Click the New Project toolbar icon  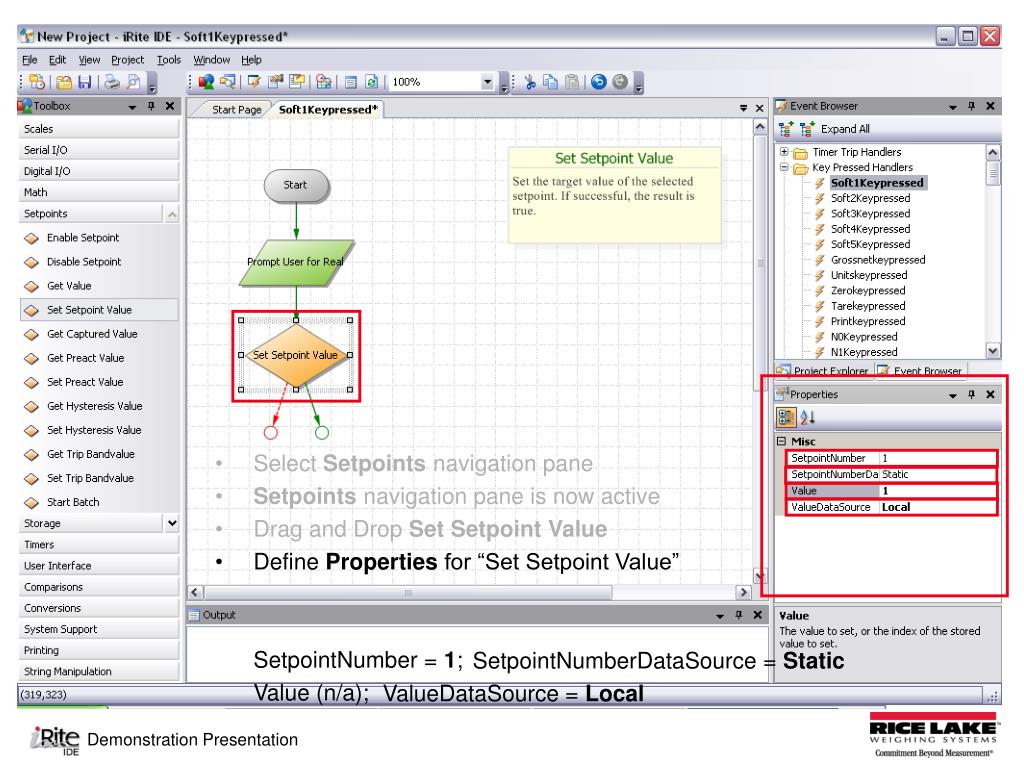(x=37, y=82)
